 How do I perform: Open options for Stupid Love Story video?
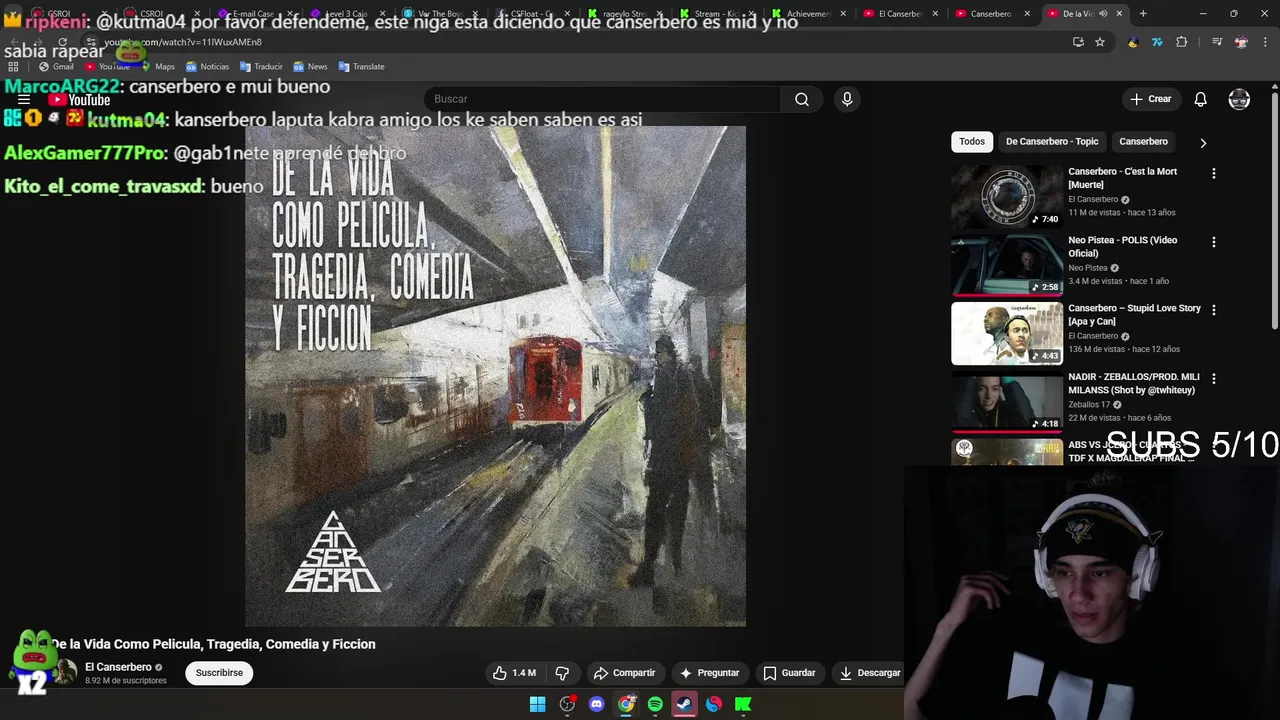pos(1214,310)
